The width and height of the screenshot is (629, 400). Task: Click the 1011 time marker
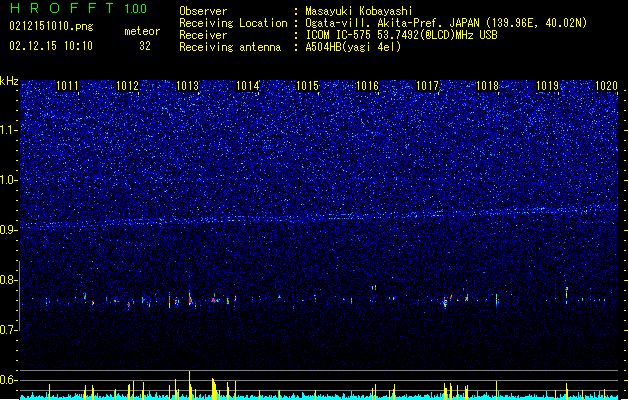click(x=67, y=86)
